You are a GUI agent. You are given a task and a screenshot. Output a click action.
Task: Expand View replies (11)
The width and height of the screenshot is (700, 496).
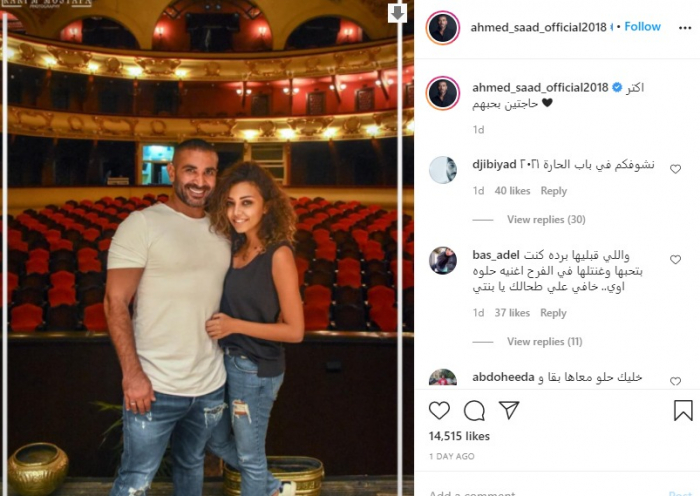tap(544, 342)
